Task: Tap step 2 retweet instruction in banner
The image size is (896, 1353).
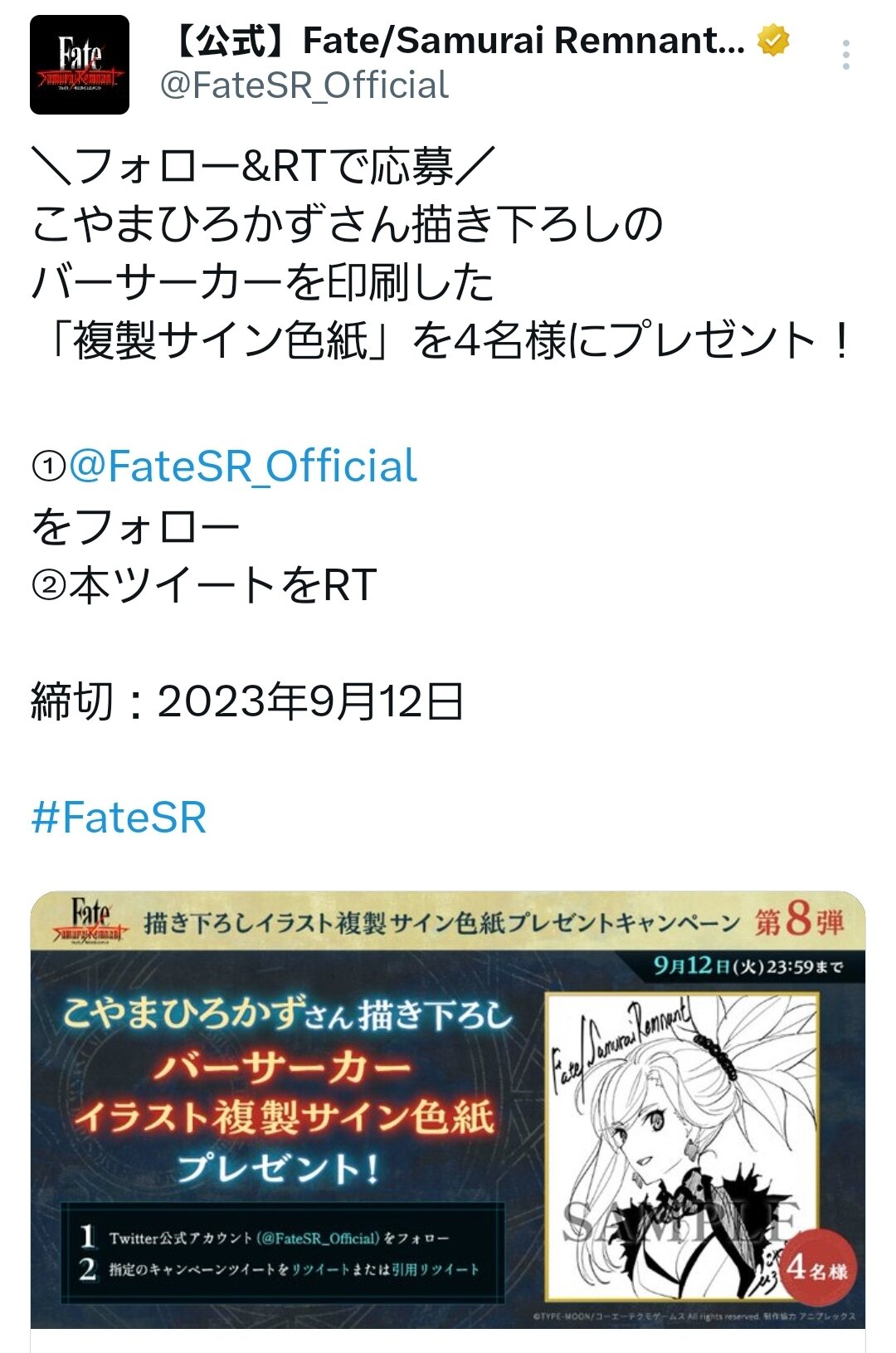Action: 280,1269
